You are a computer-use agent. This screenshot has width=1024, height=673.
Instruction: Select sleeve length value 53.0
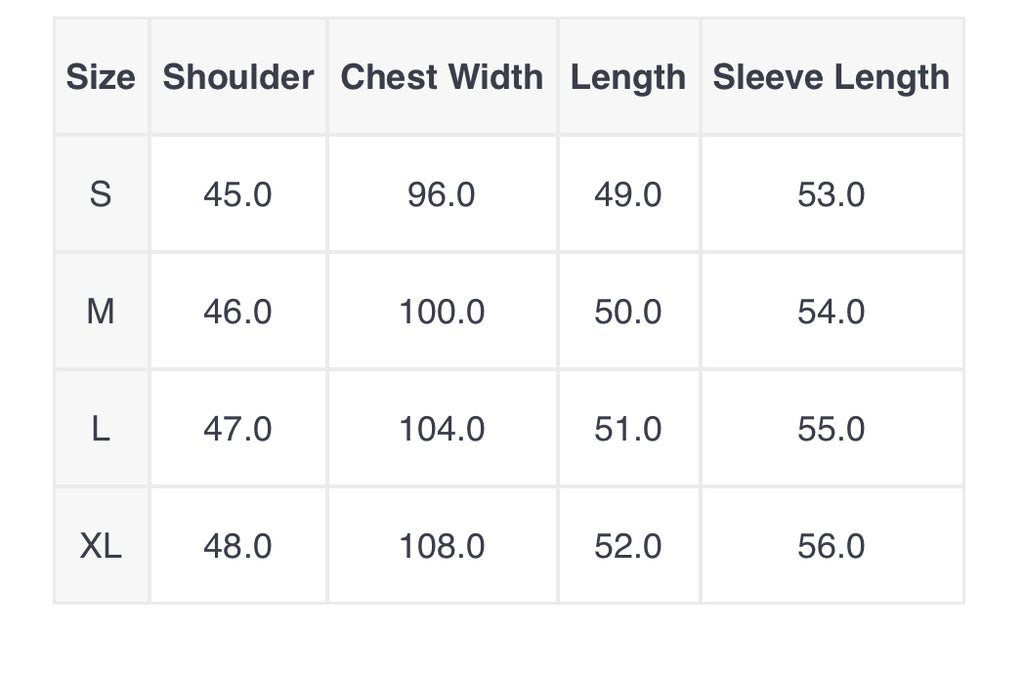831,194
